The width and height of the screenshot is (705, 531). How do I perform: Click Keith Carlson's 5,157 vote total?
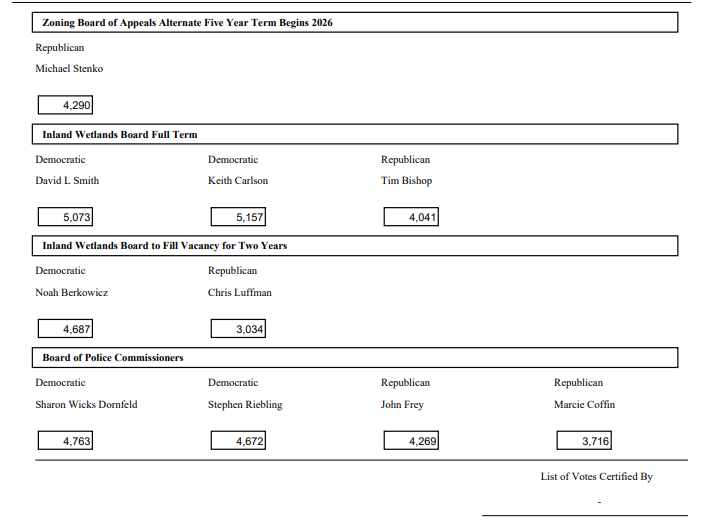point(238,217)
